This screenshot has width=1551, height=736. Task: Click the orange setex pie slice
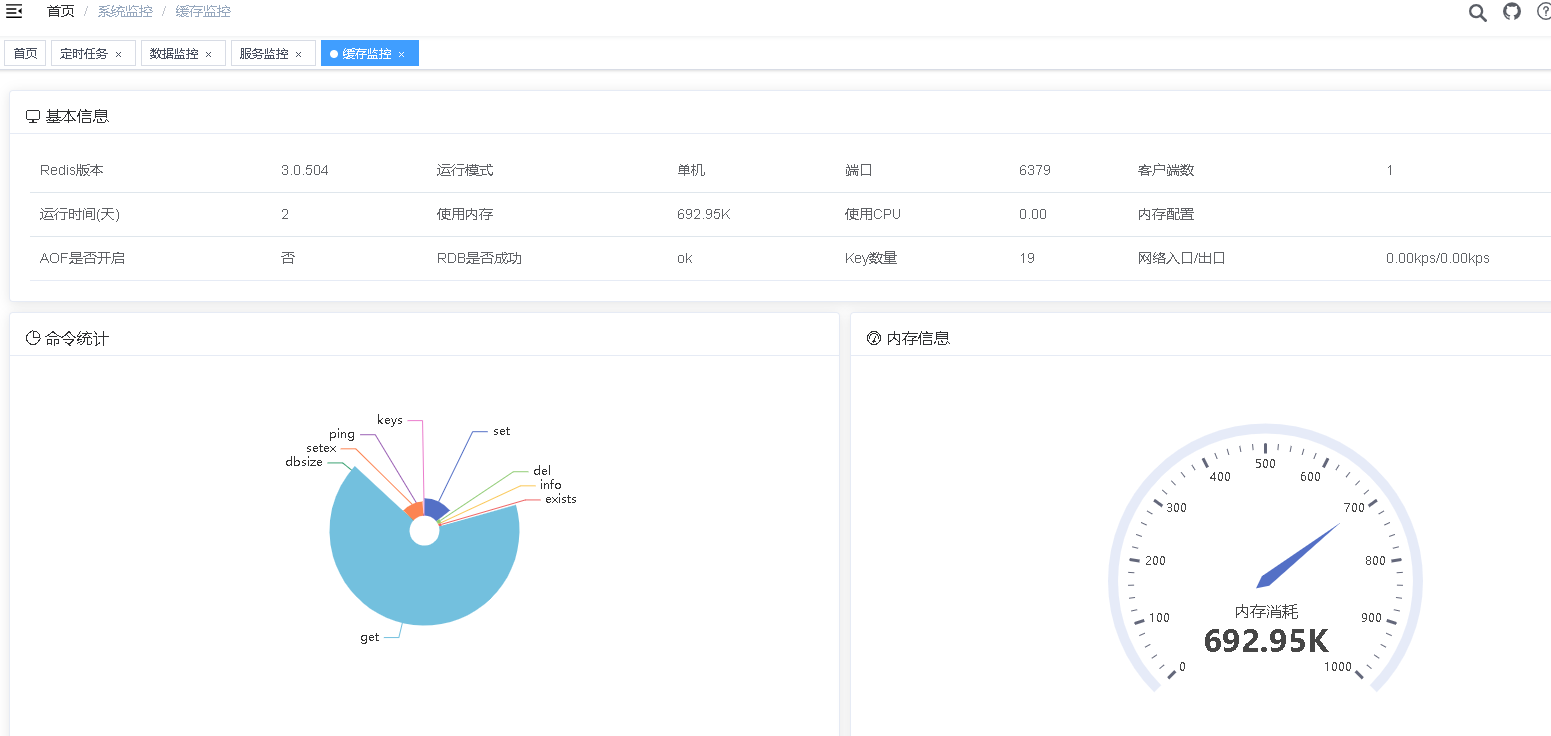pyautogui.click(x=413, y=510)
